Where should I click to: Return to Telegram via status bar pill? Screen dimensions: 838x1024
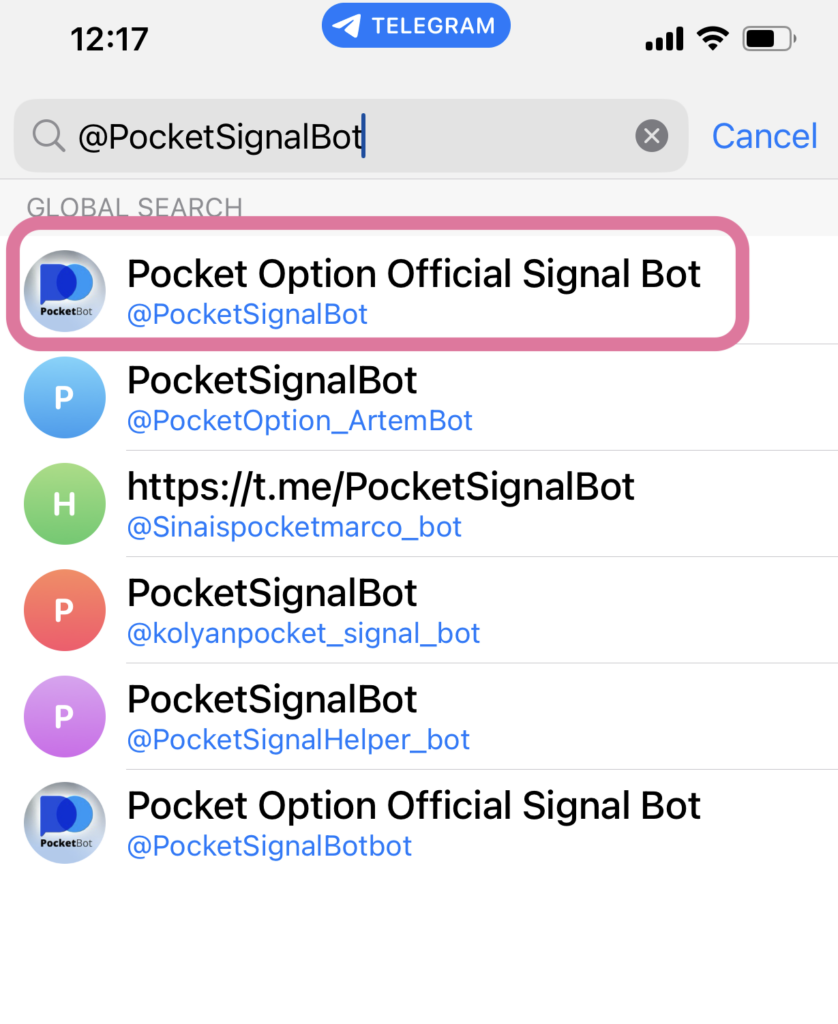tap(416, 26)
